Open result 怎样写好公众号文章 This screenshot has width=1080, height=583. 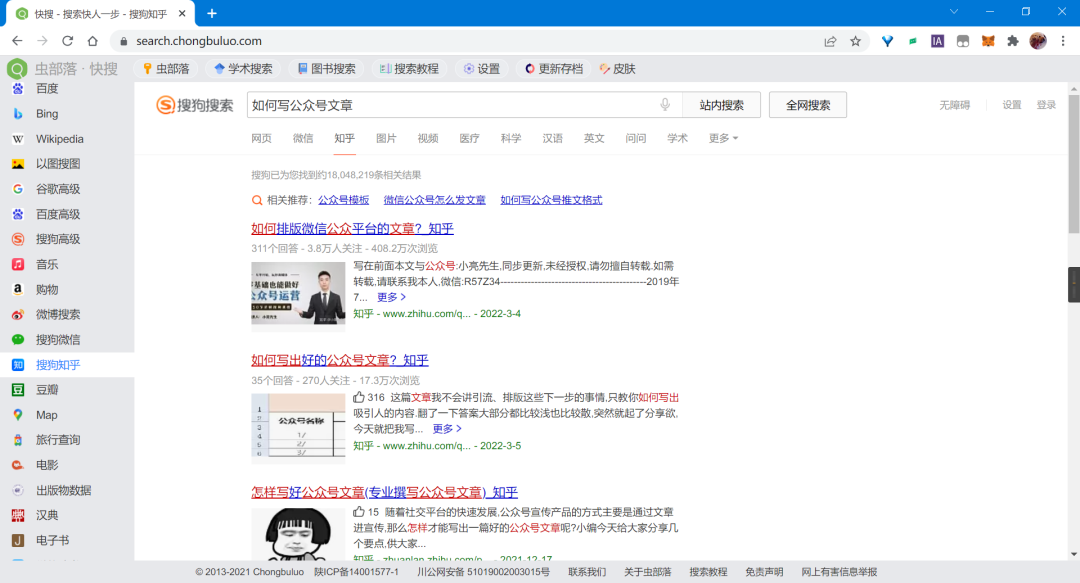384,492
